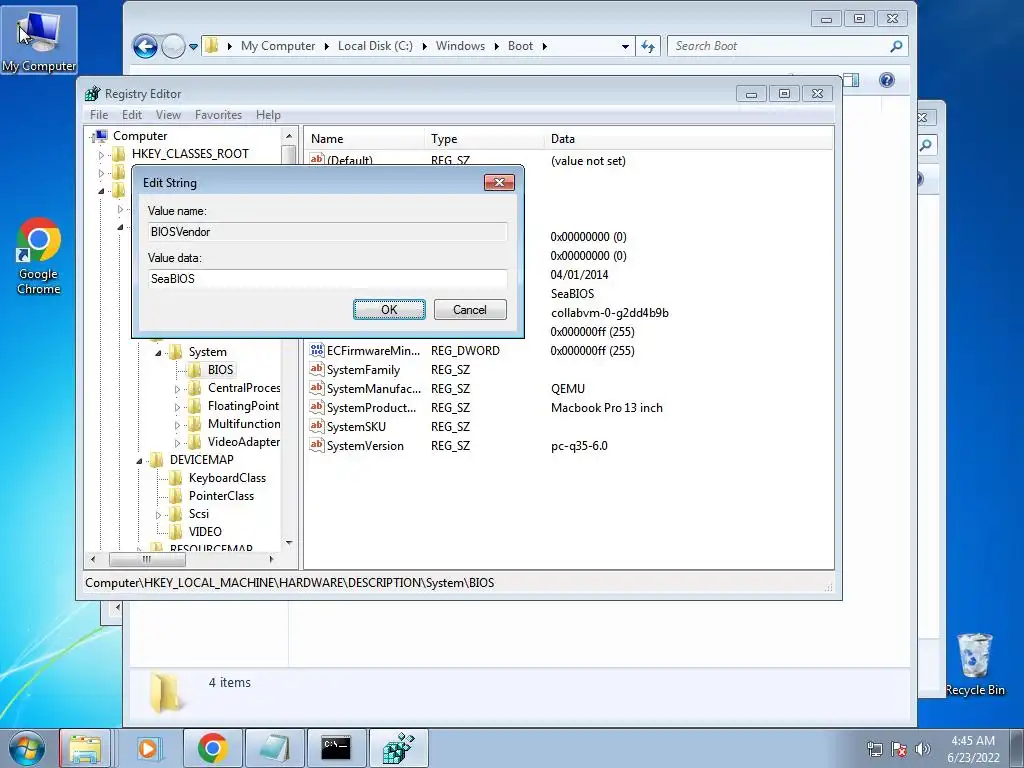
Task: Click the Name column header
Action: point(366,138)
